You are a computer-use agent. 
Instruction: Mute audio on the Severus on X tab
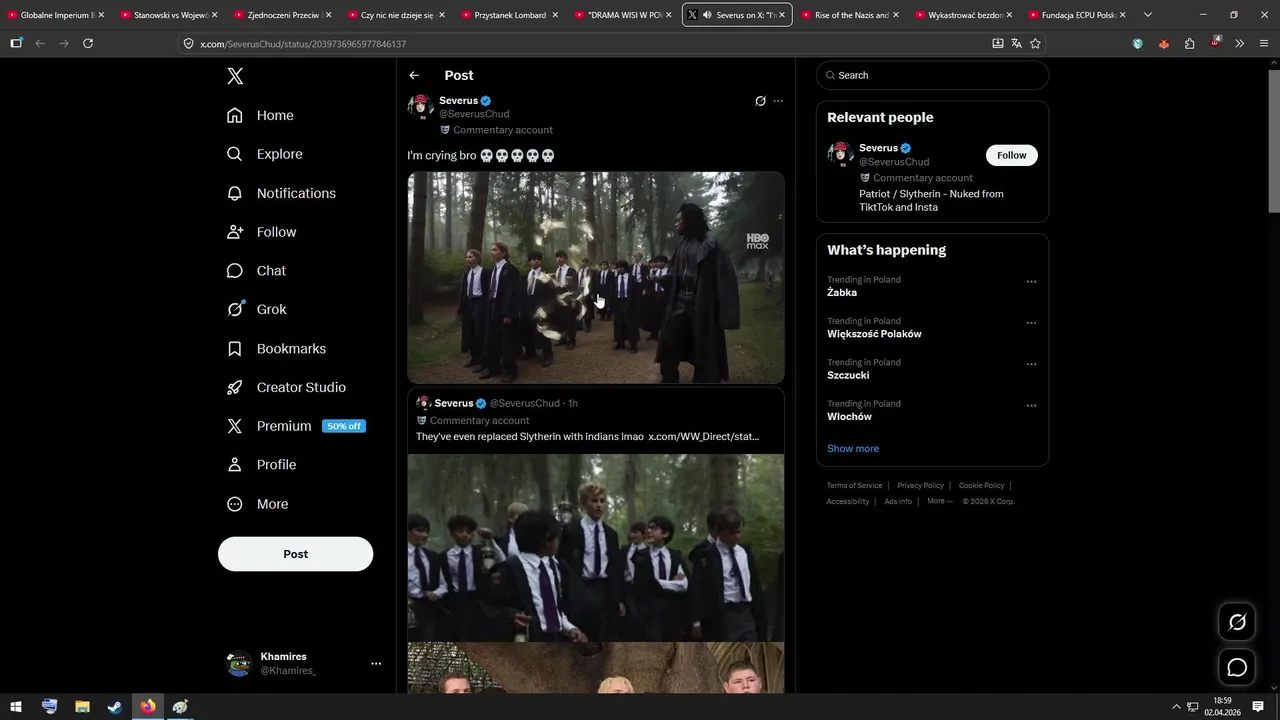pos(708,15)
